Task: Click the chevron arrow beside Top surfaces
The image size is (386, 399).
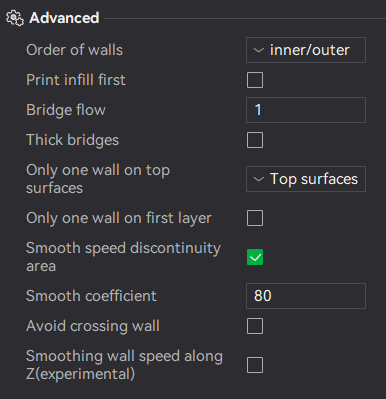Action: click(x=259, y=179)
